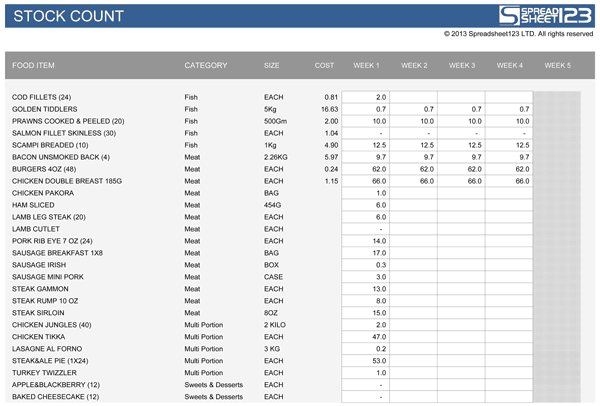Select Week 1 cell for BURGERS 4OZ
This screenshot has height=406, width=600.
point(365,169)
